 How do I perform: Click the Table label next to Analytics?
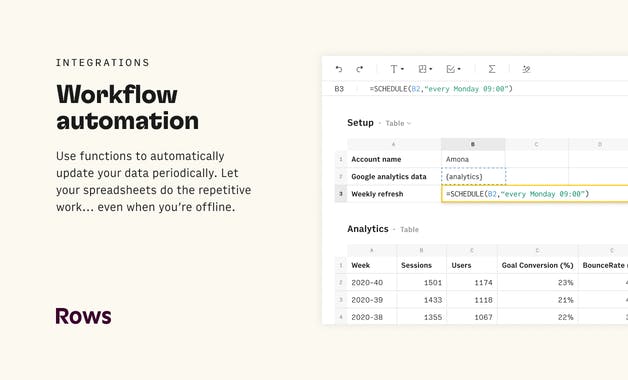409,229
